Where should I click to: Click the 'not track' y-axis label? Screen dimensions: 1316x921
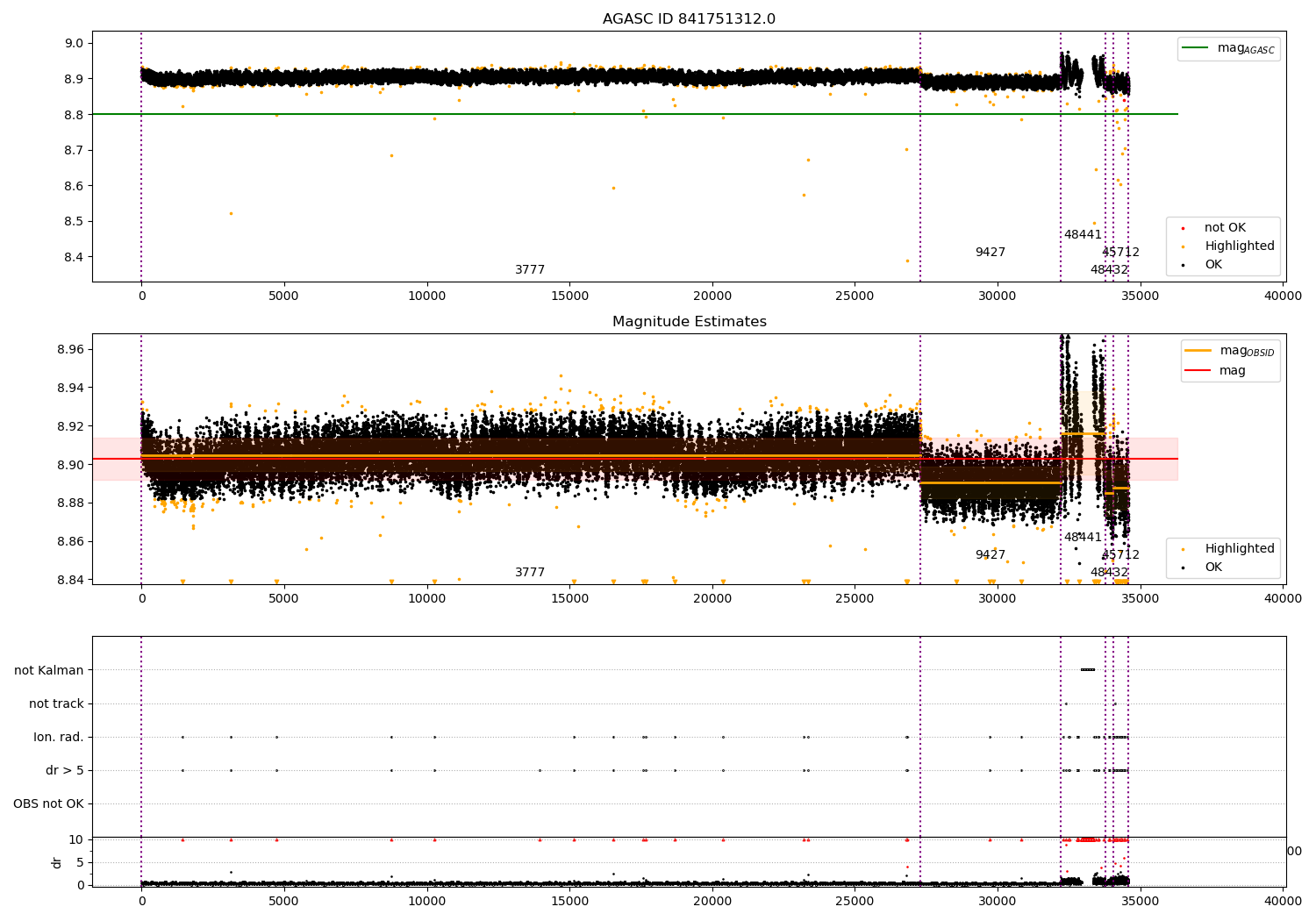56,703
